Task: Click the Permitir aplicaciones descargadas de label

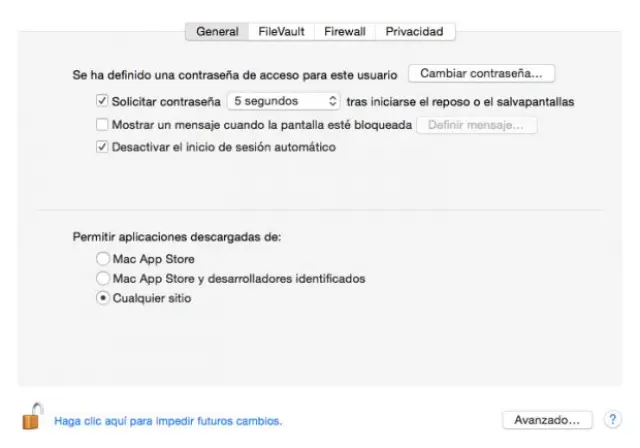Action: click(177, 237)
